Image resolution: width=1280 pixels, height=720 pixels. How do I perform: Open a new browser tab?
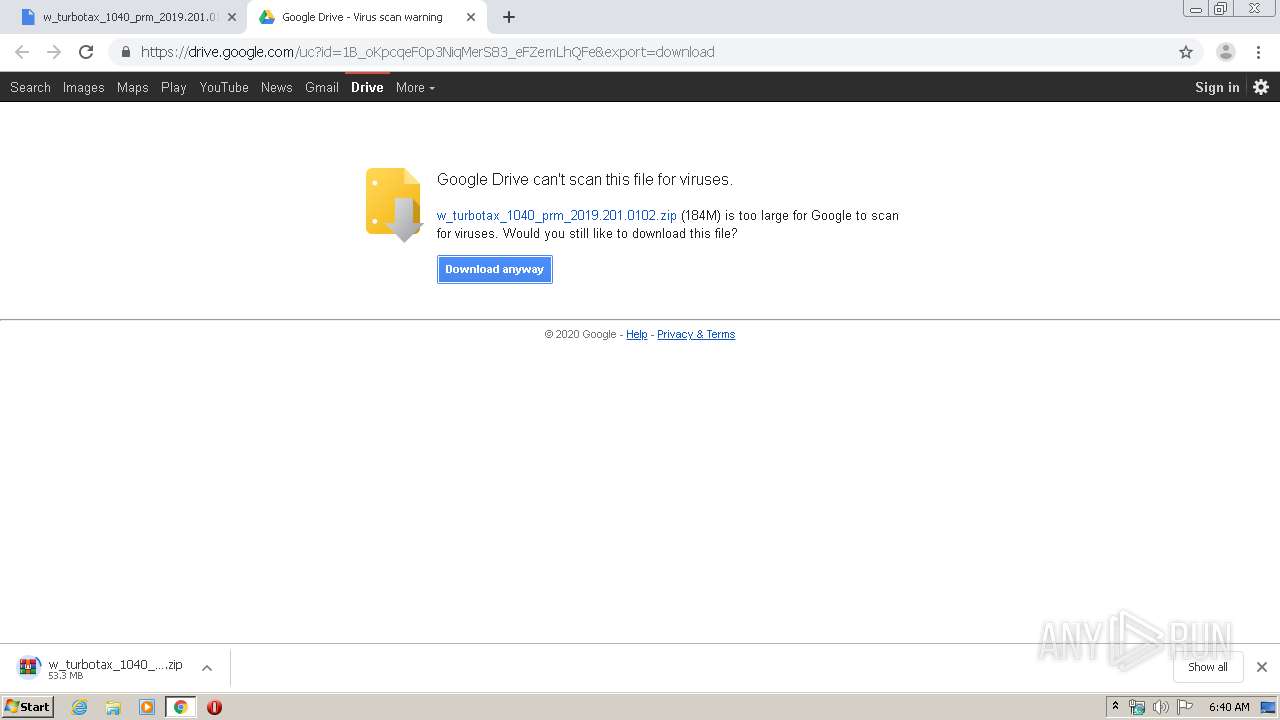509,17
